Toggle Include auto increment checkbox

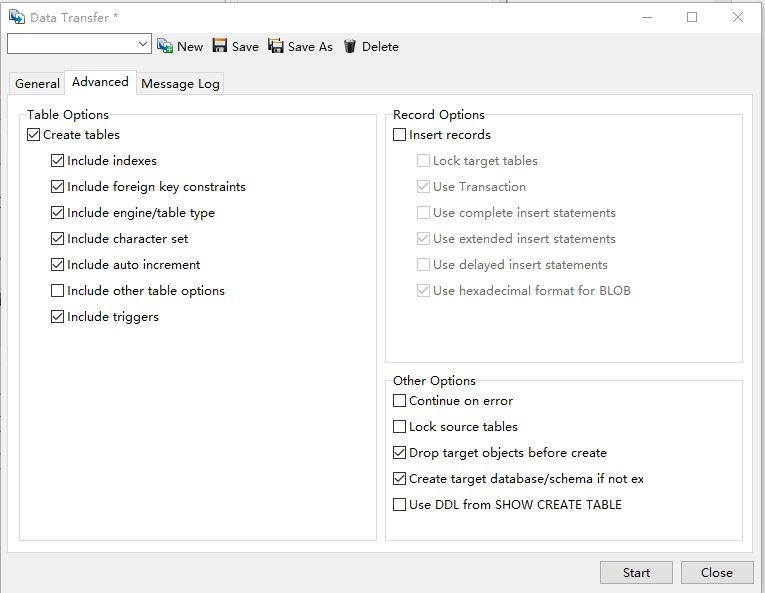57,265
